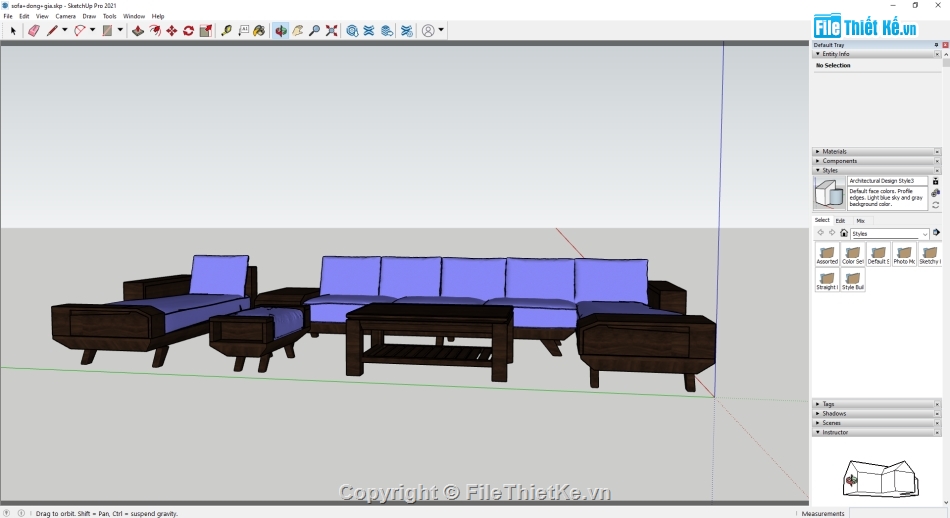
Task: Open the File menu
Action: [8, 16]
